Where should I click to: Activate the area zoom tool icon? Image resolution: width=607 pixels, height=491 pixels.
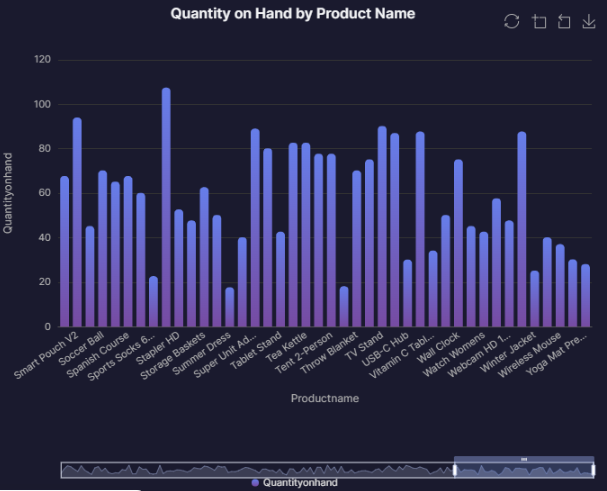[539, 22]
